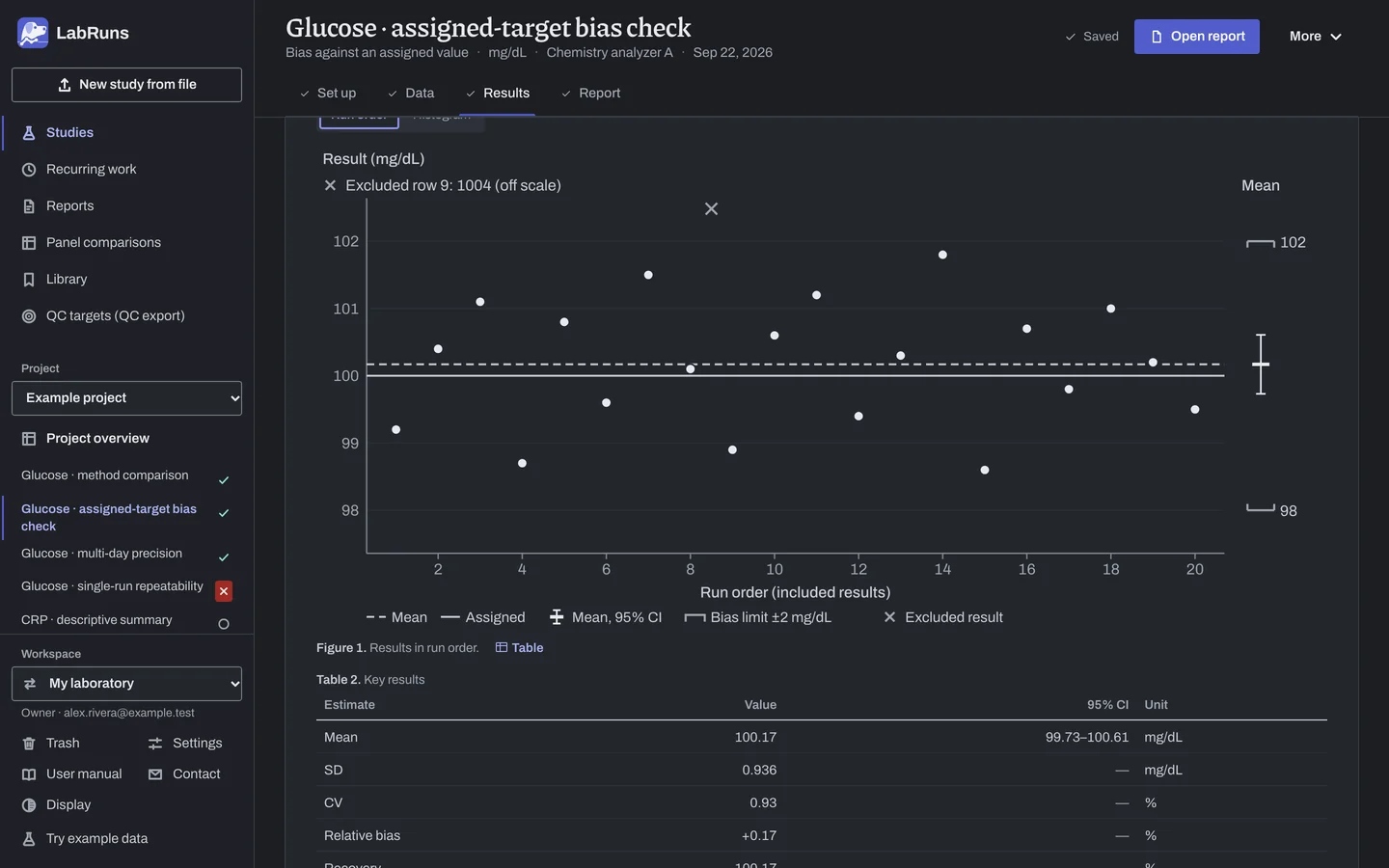1389x868 pixels.
Task: Click the Mean 95% CI error bar marker
Action: [1261, 365]
